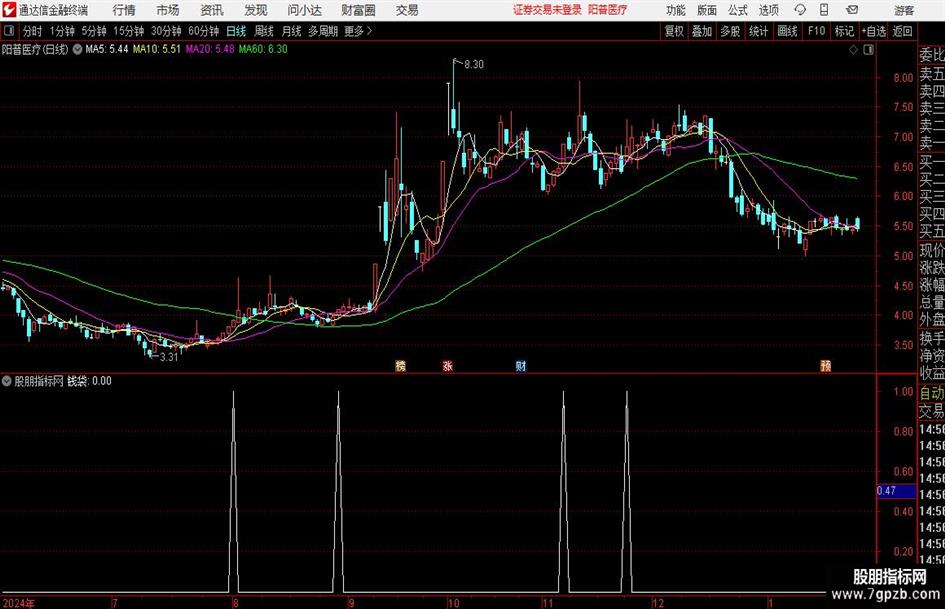
Task: Toggle the right info panel icon
Action: [x=868, y=50]
